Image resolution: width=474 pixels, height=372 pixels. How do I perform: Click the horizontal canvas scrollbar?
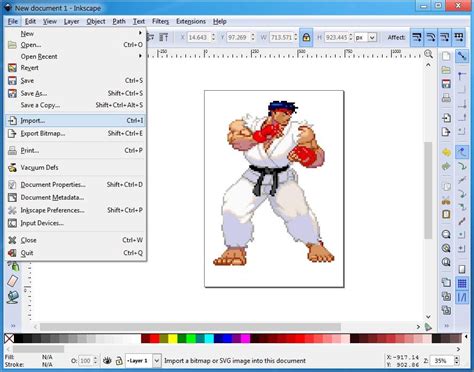tap(190, 327)
